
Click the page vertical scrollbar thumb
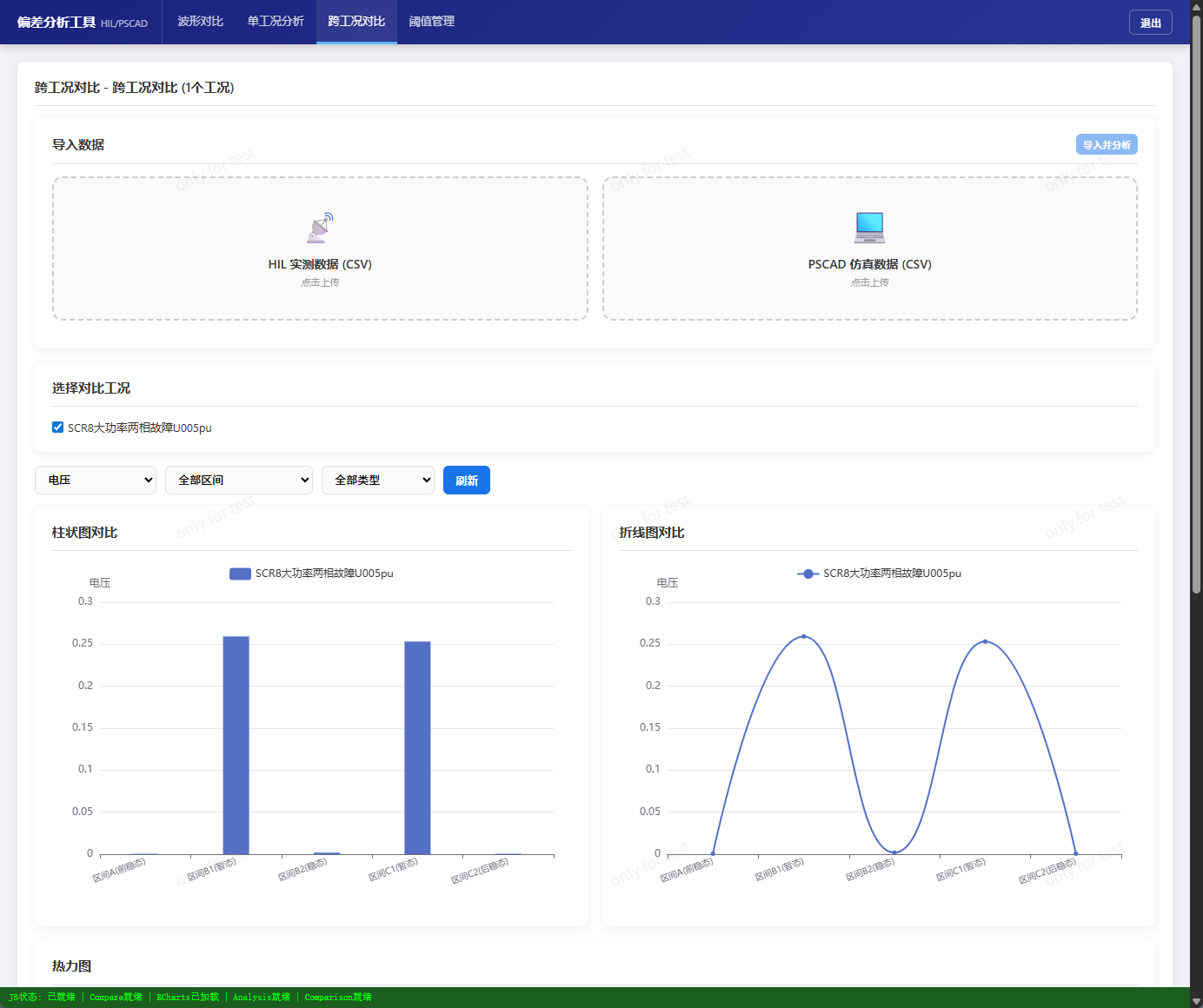tap(1196, 304)
